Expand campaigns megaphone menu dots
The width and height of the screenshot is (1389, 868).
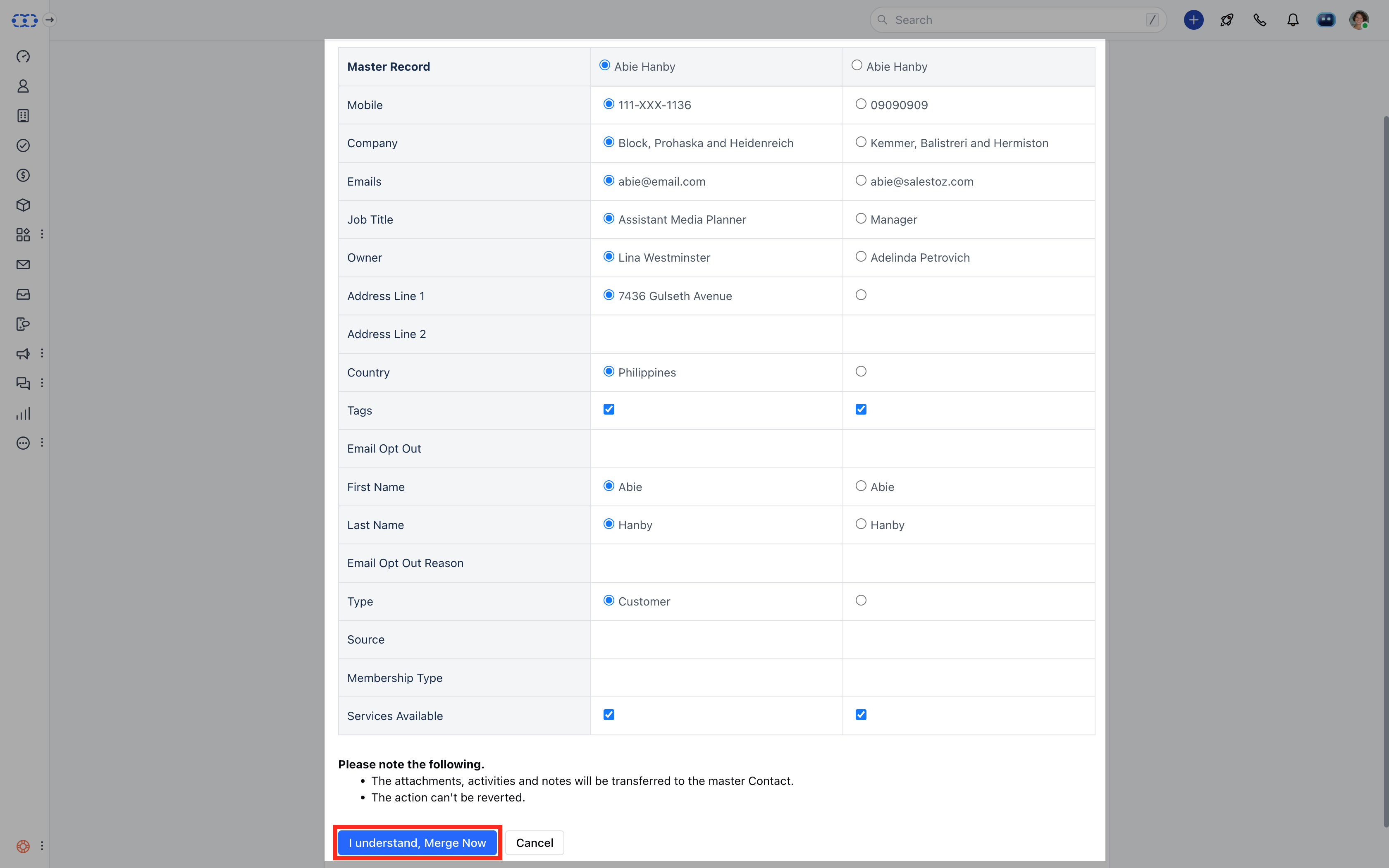tap(42, 353)
